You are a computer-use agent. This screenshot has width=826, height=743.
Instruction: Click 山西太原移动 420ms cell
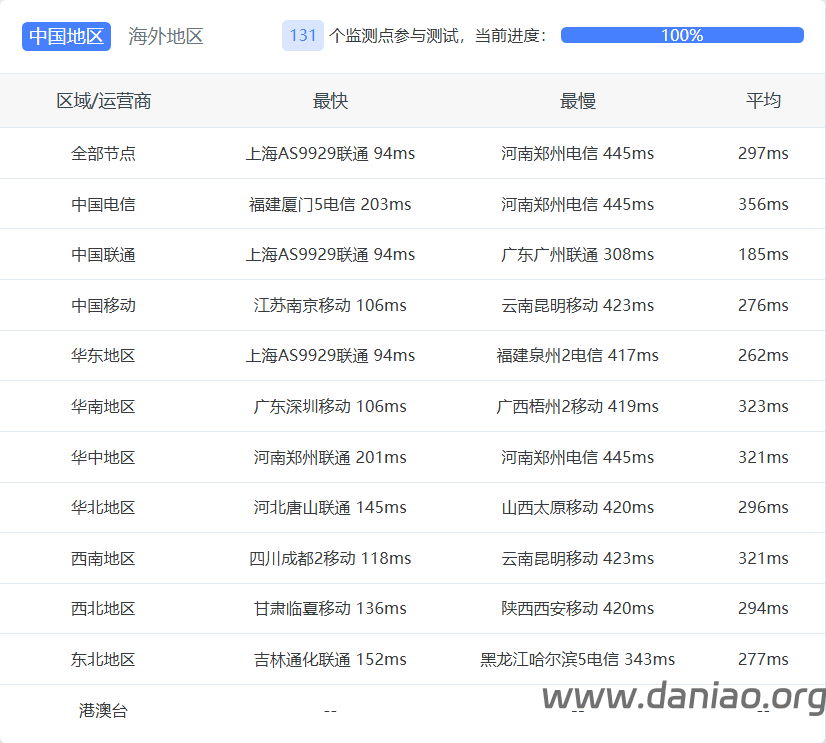tap(577, 507)
